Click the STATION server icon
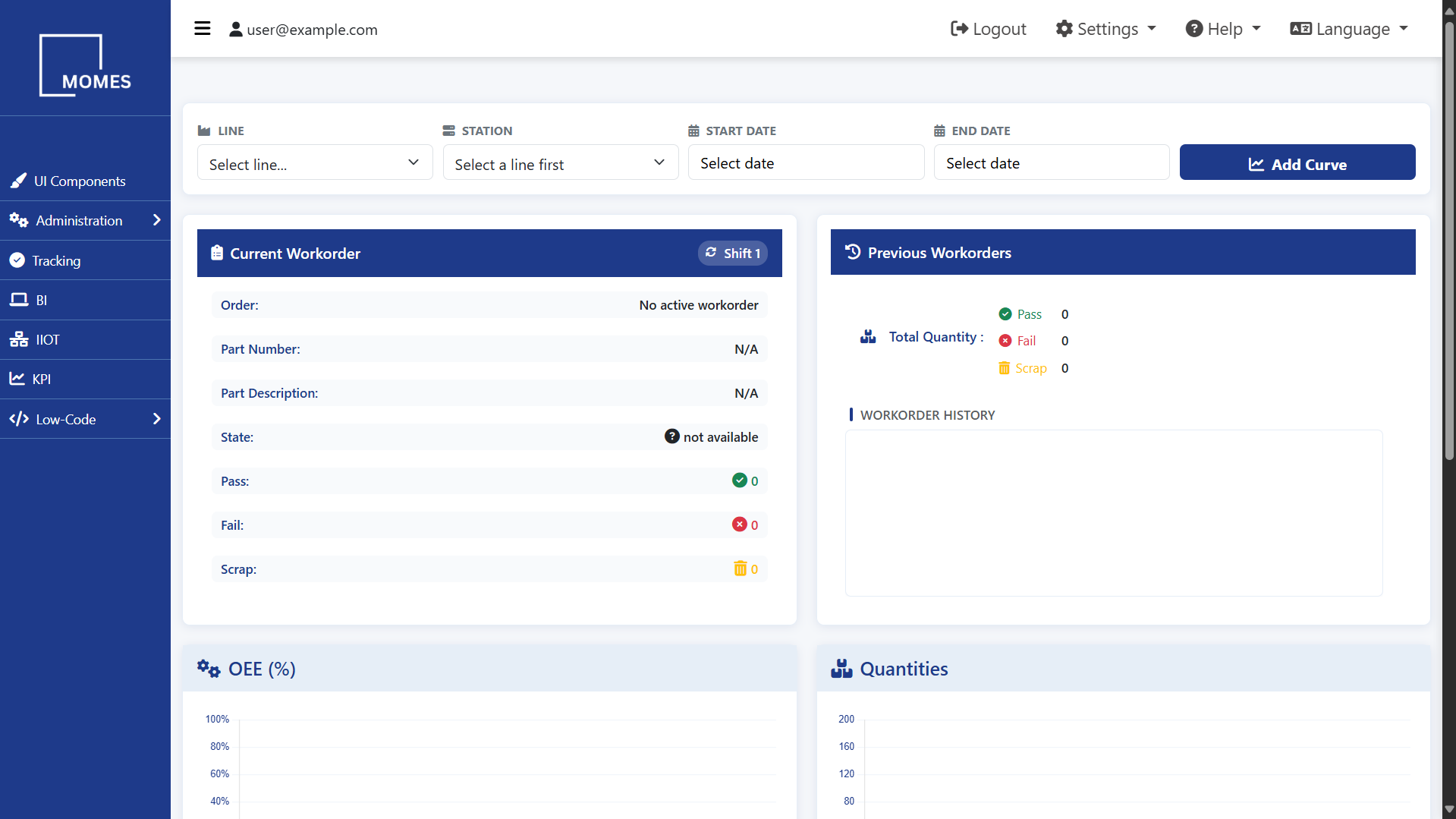The height and width of the screenshot is (819, 1456). 449,131
